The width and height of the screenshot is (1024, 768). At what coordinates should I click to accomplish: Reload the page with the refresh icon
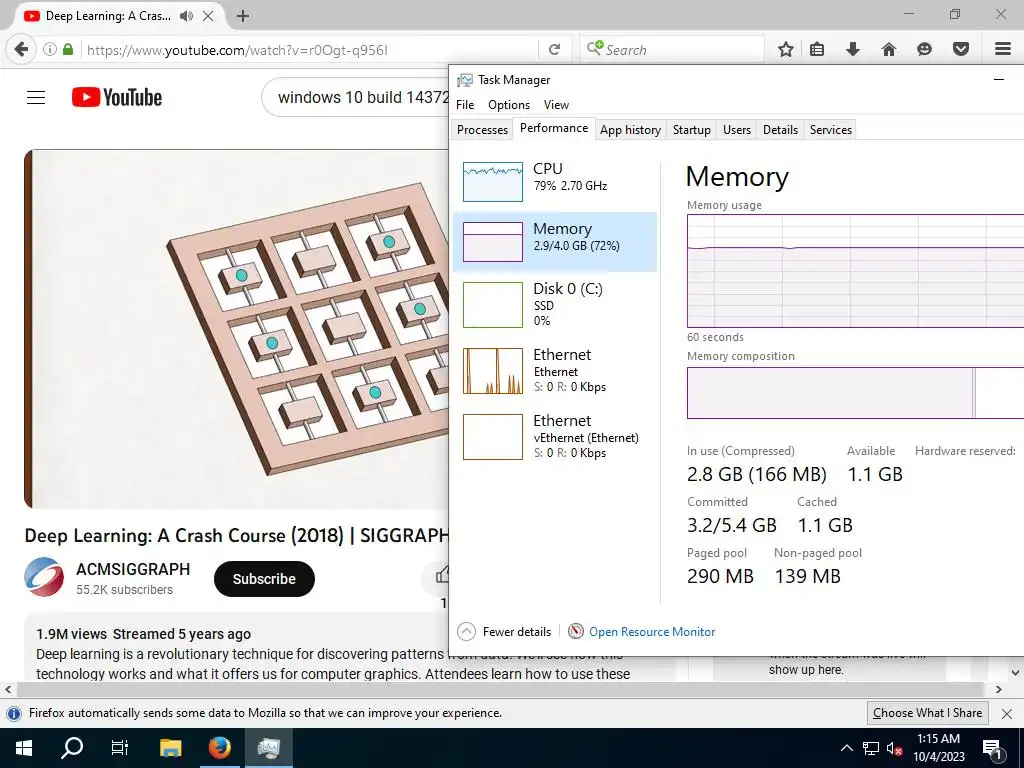point(554,50)
